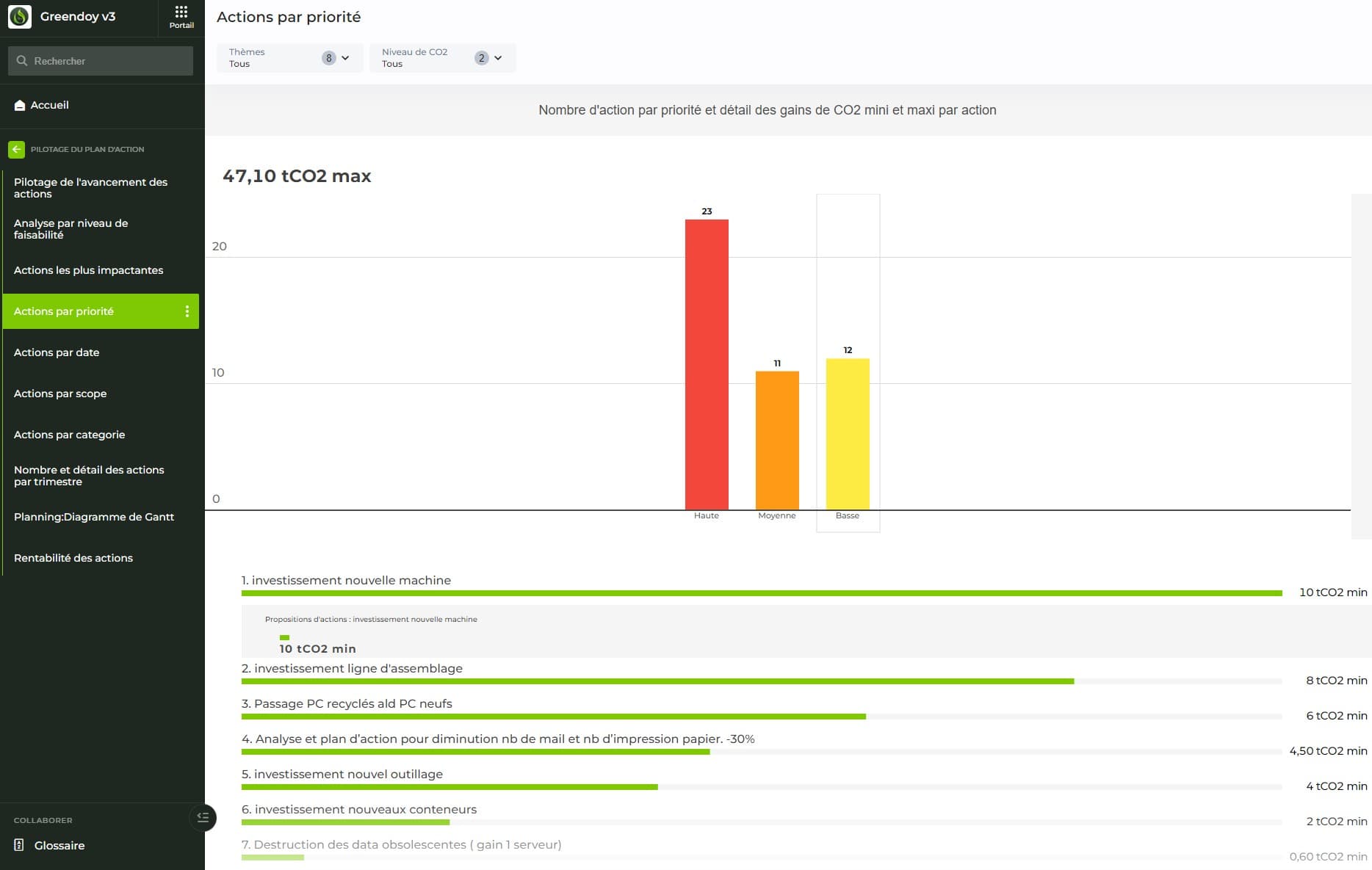This screenshot has width=1372, height=870.
Task: Expand the investissement ligne d'assemblage action row
Action: pos(353,669)
